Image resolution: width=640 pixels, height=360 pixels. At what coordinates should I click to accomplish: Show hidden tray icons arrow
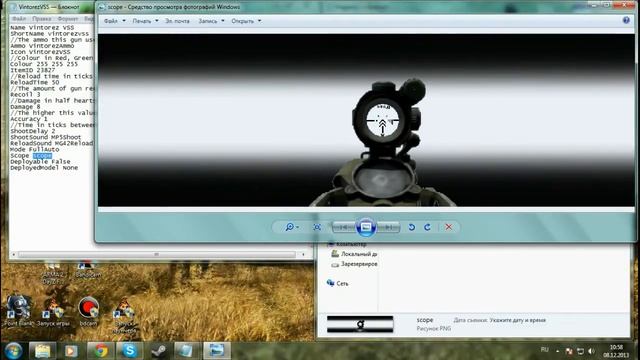point(558,351)
